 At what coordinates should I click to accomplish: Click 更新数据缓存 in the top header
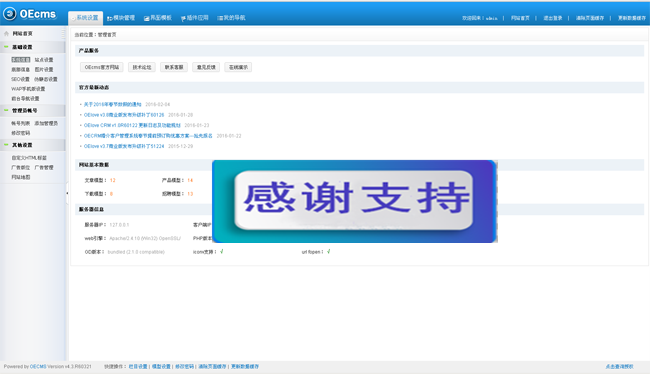point(632,18)
